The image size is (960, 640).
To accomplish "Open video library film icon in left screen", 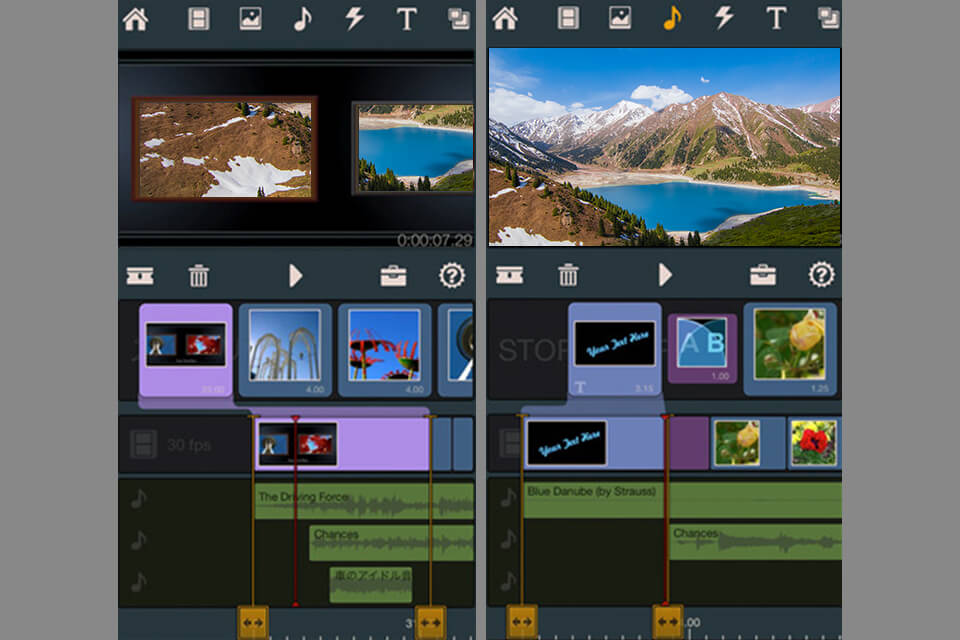I will click(x=199, y=18).
